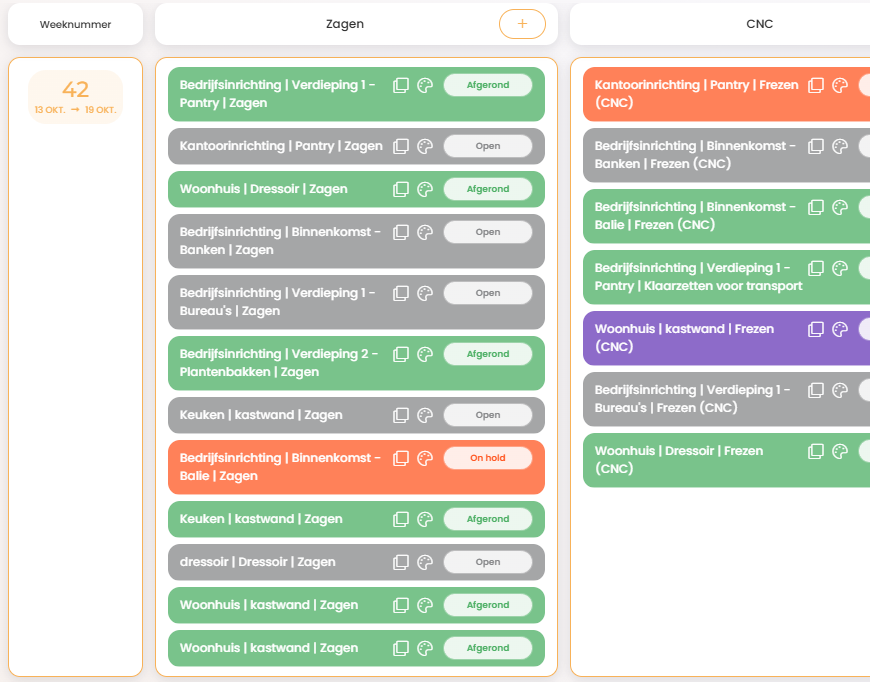Click palette icon on Kantoorinrichting Pantry Frezen card

point(840,85)
